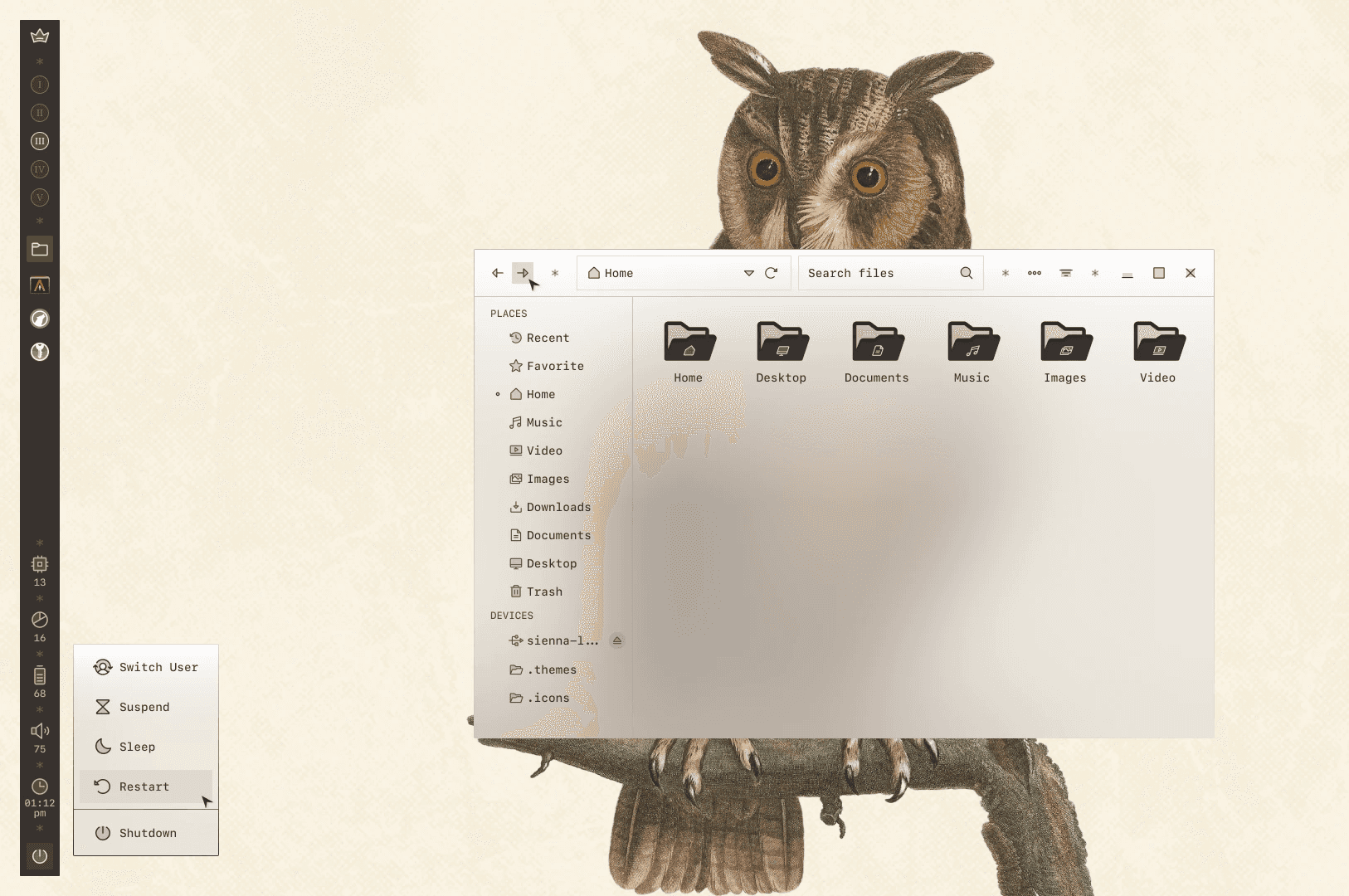Eject the sienna-l... device
Image resolution: width=1349 pixels, height=896 pixels.
(616, 640)
